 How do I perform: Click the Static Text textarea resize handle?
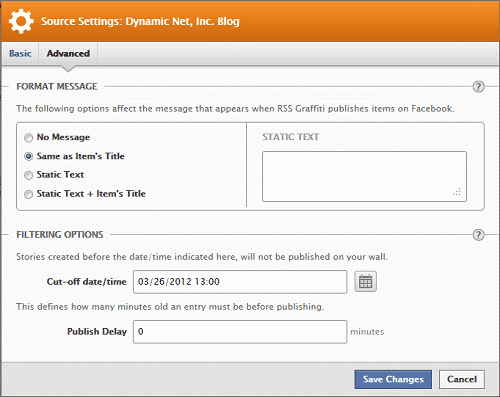point(457,192)
